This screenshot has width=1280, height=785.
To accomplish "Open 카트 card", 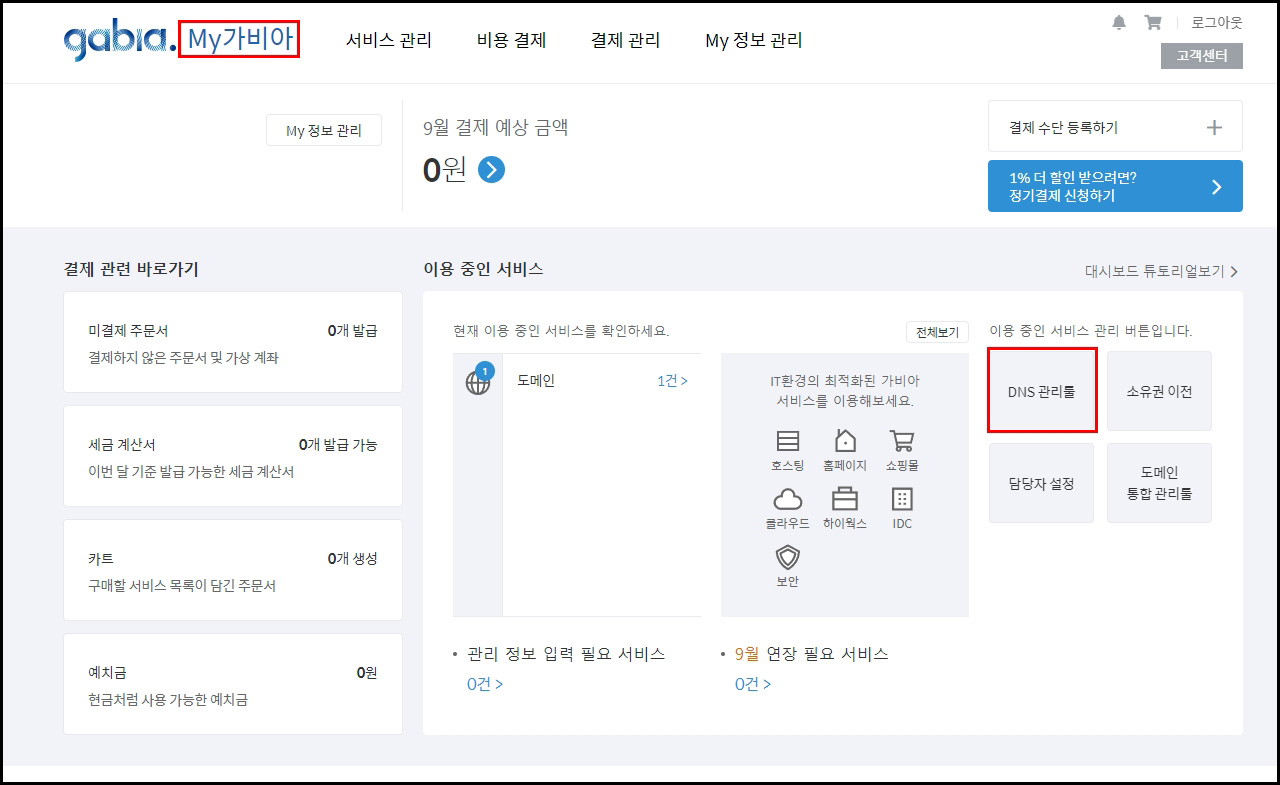I will pos(233,571).
